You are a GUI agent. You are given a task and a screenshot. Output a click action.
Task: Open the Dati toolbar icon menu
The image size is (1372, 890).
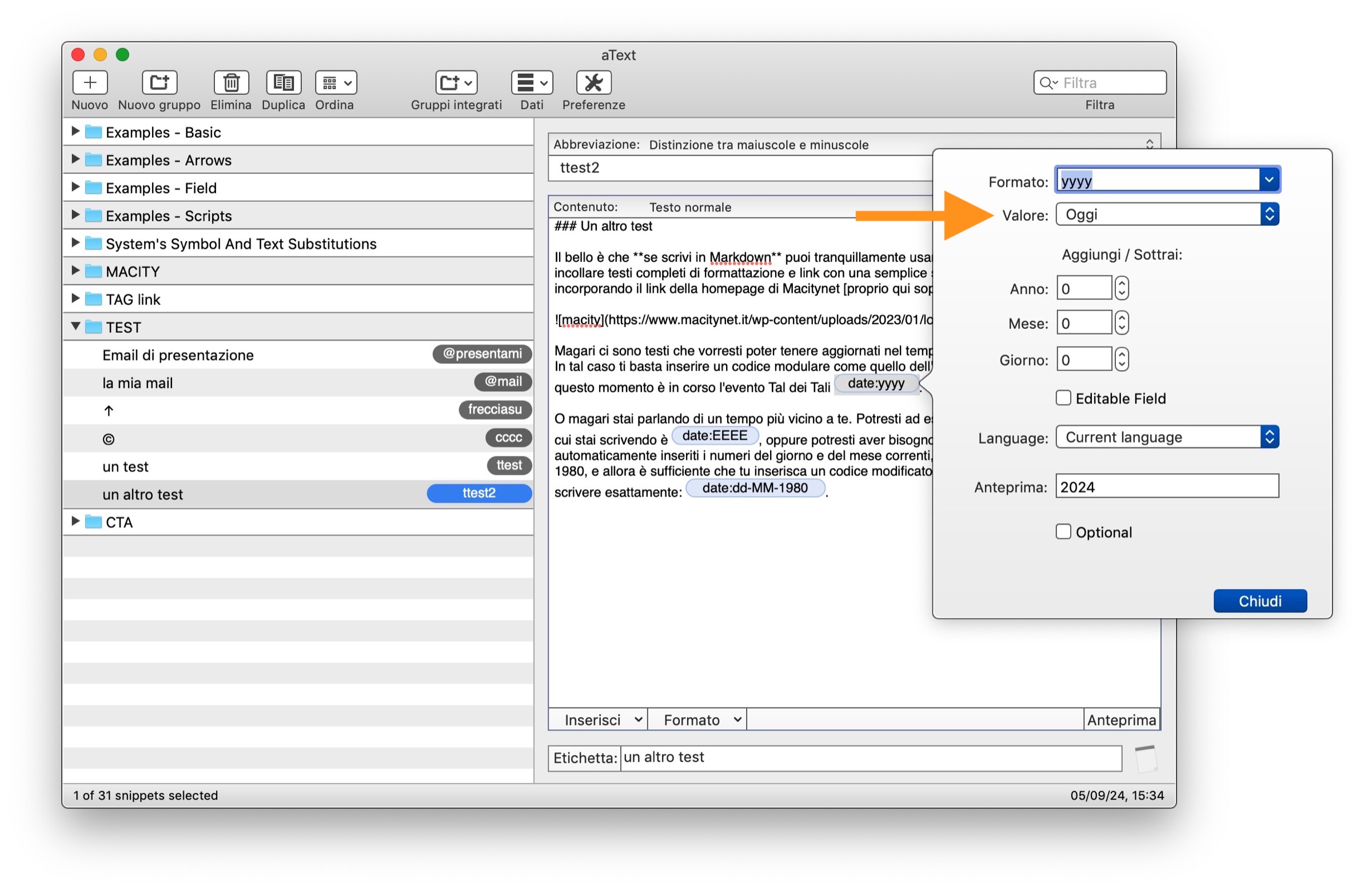(x=532, y=82)
